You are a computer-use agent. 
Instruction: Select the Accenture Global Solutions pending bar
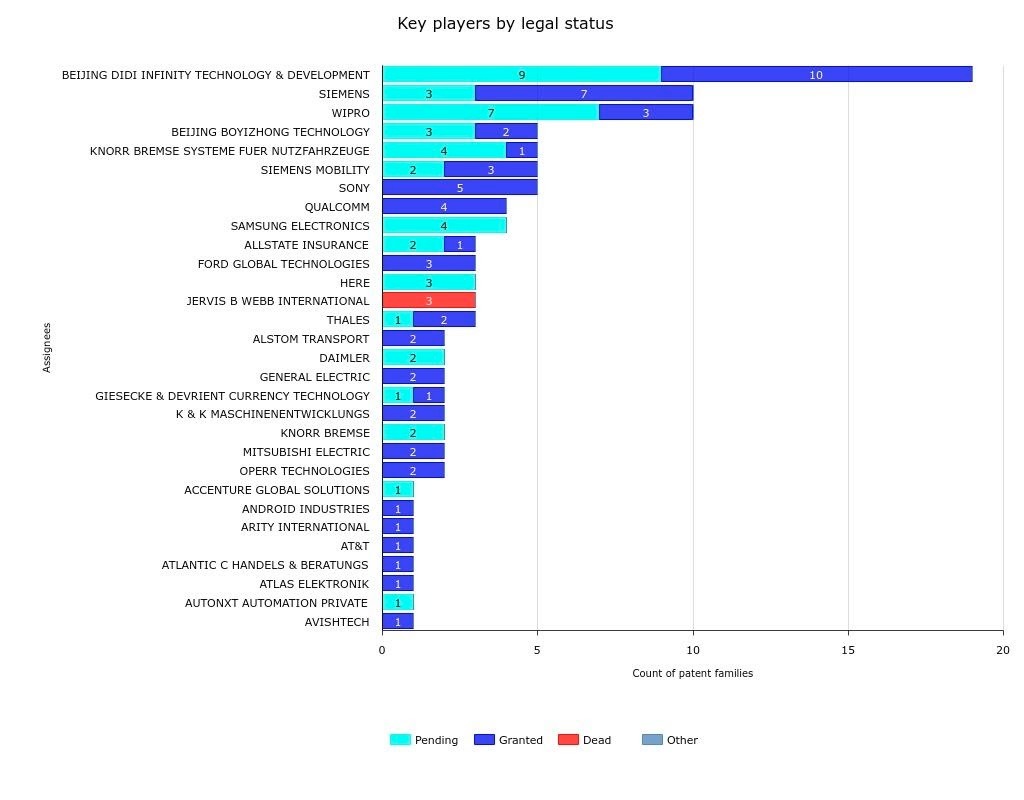pyautogui.click(x=398, y=489)
